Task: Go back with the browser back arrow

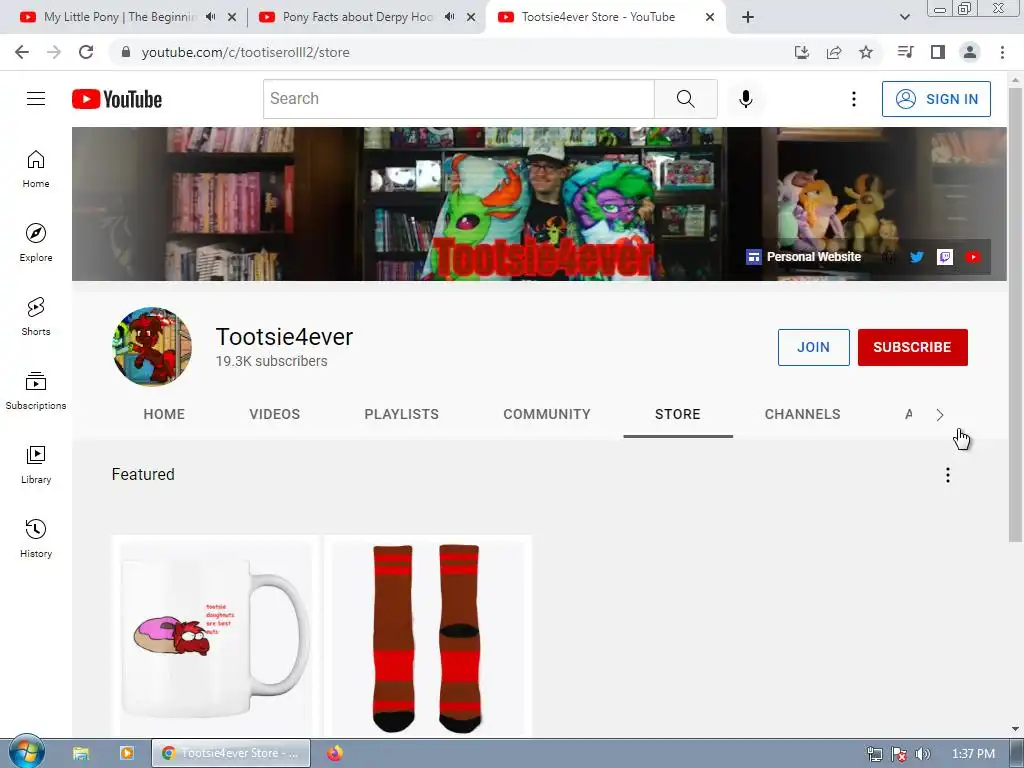Action: tap(22, 52)
